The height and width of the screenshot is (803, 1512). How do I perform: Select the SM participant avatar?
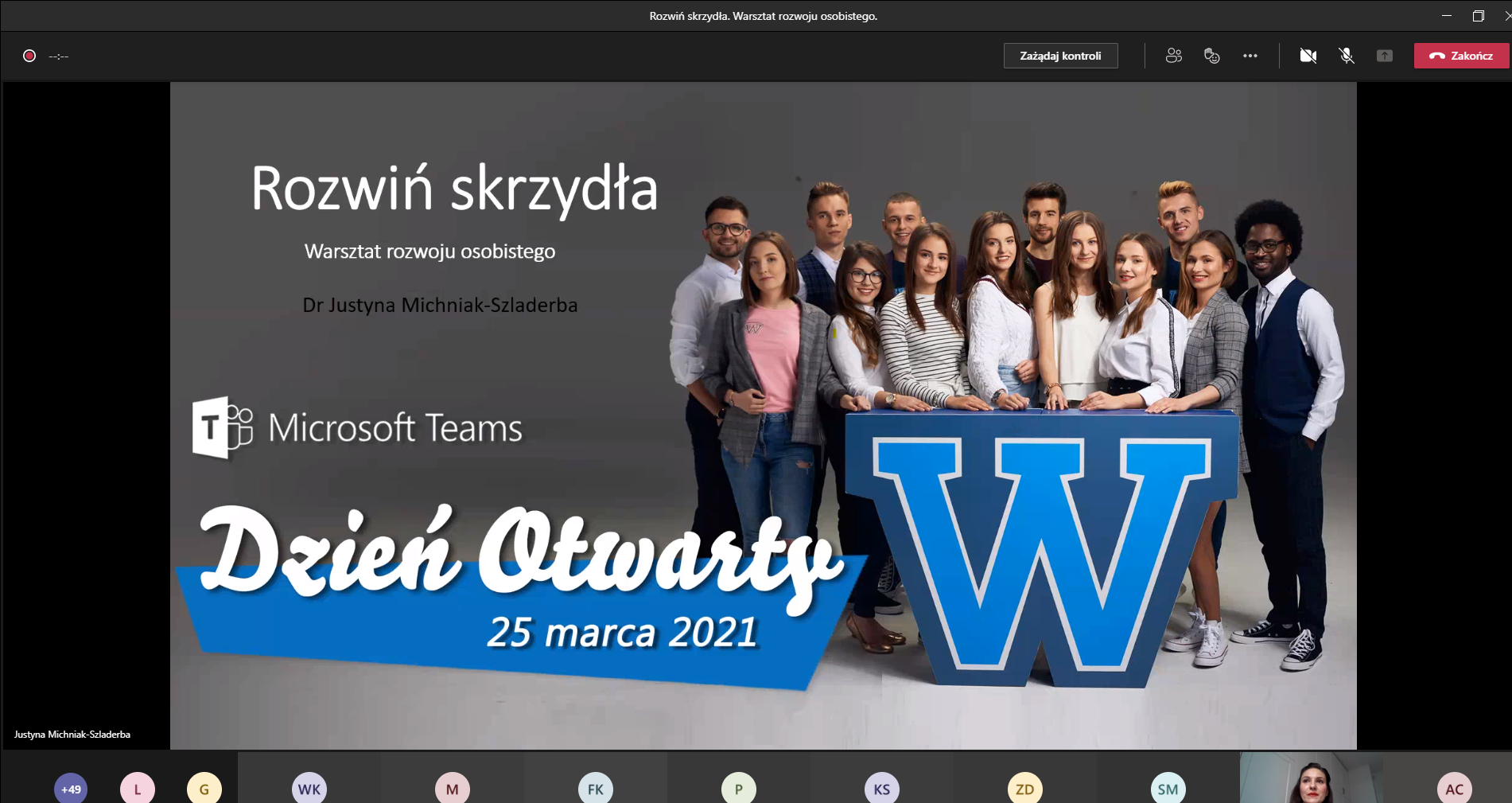[1168, 788]
